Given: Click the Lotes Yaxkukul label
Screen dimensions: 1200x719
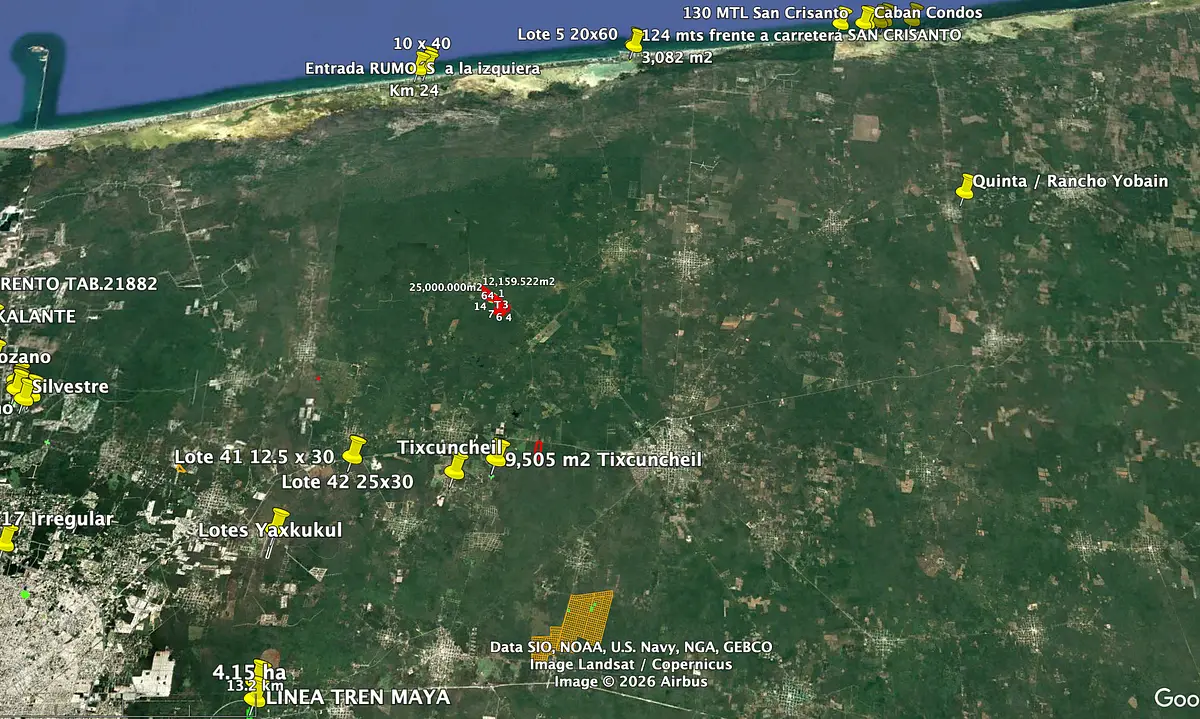Looking at the screenshot, I should click(270, 530).
